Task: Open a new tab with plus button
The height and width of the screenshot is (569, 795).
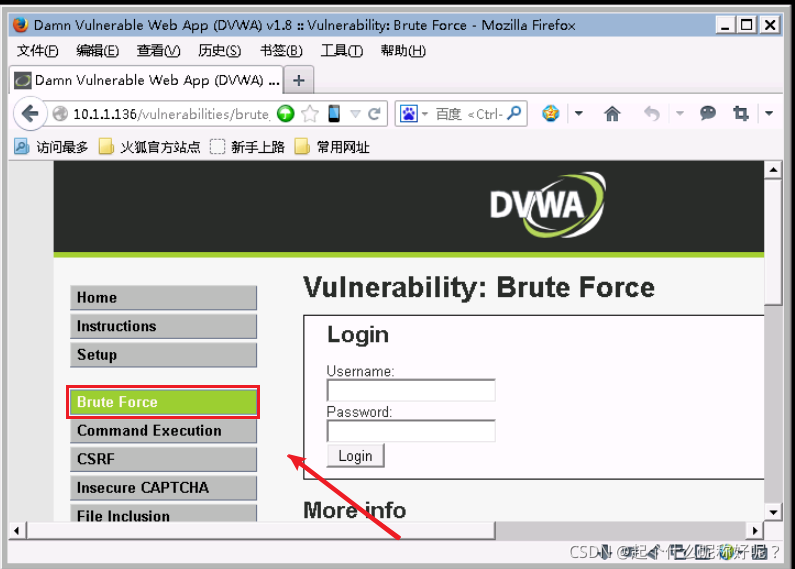Action: point(299,80)
